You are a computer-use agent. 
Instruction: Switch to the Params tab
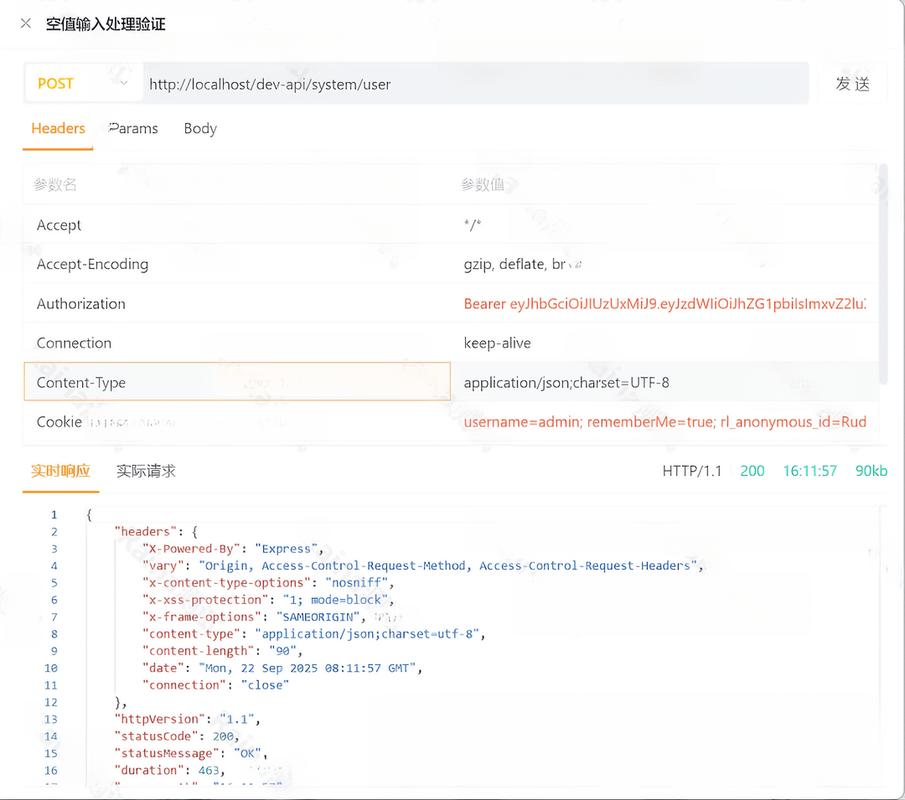point(133,128)
